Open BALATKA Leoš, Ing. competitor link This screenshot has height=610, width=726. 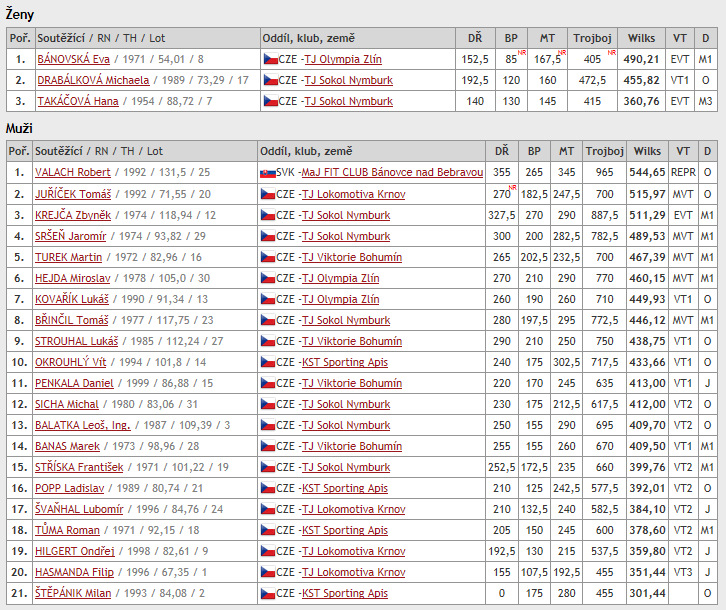[x=83, y=425]
